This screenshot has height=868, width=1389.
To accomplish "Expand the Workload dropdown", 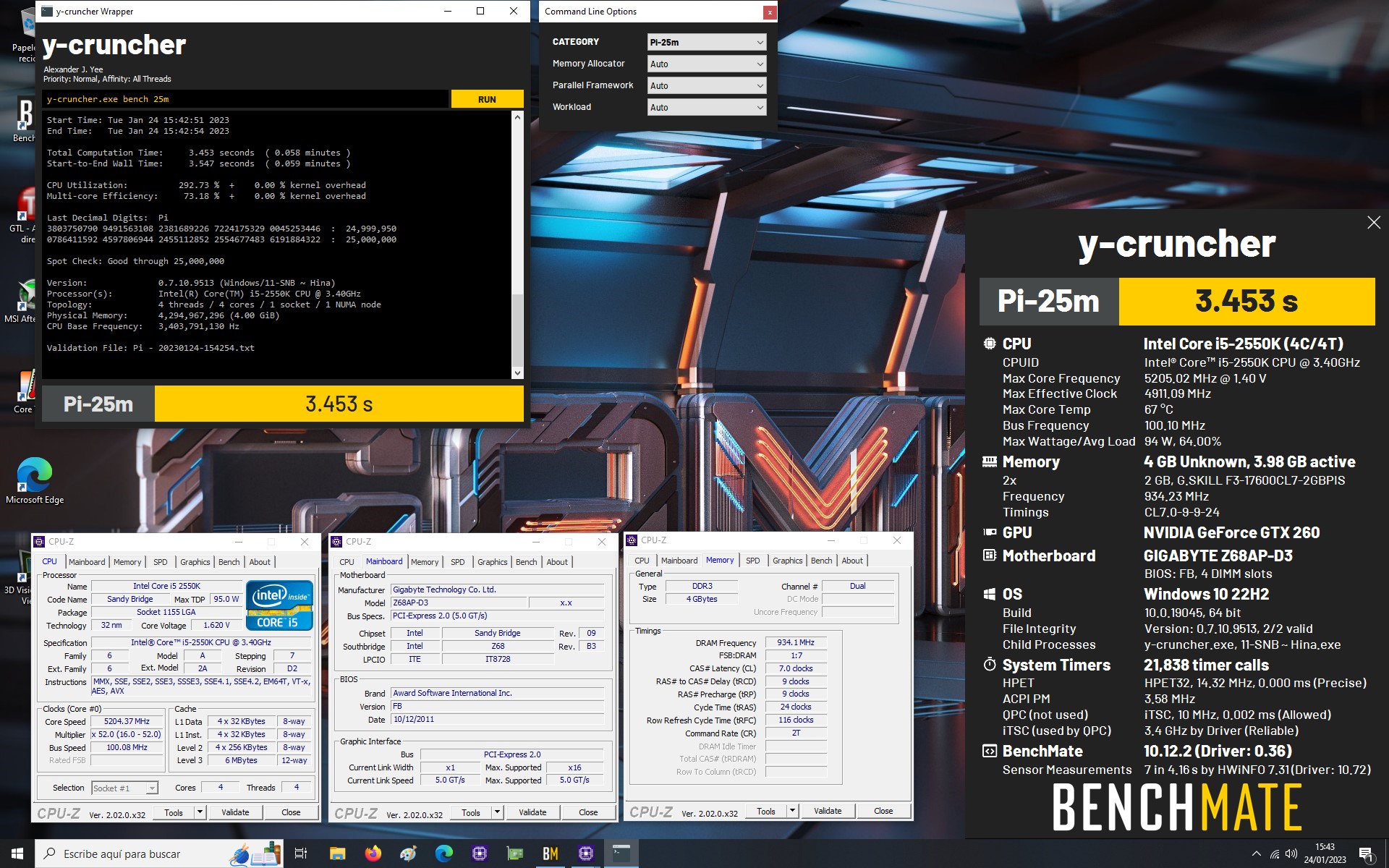I will point(706,107).
